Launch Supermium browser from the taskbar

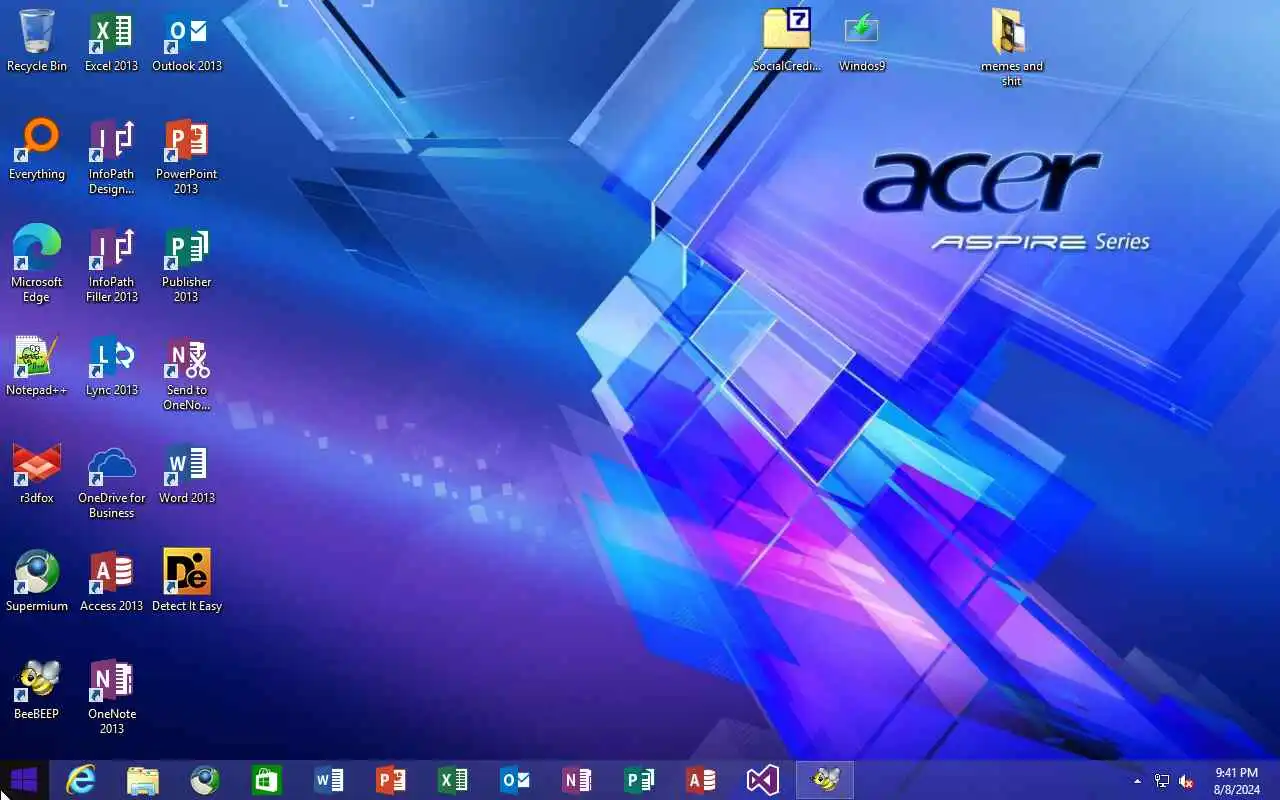click(x=205, y=780)
